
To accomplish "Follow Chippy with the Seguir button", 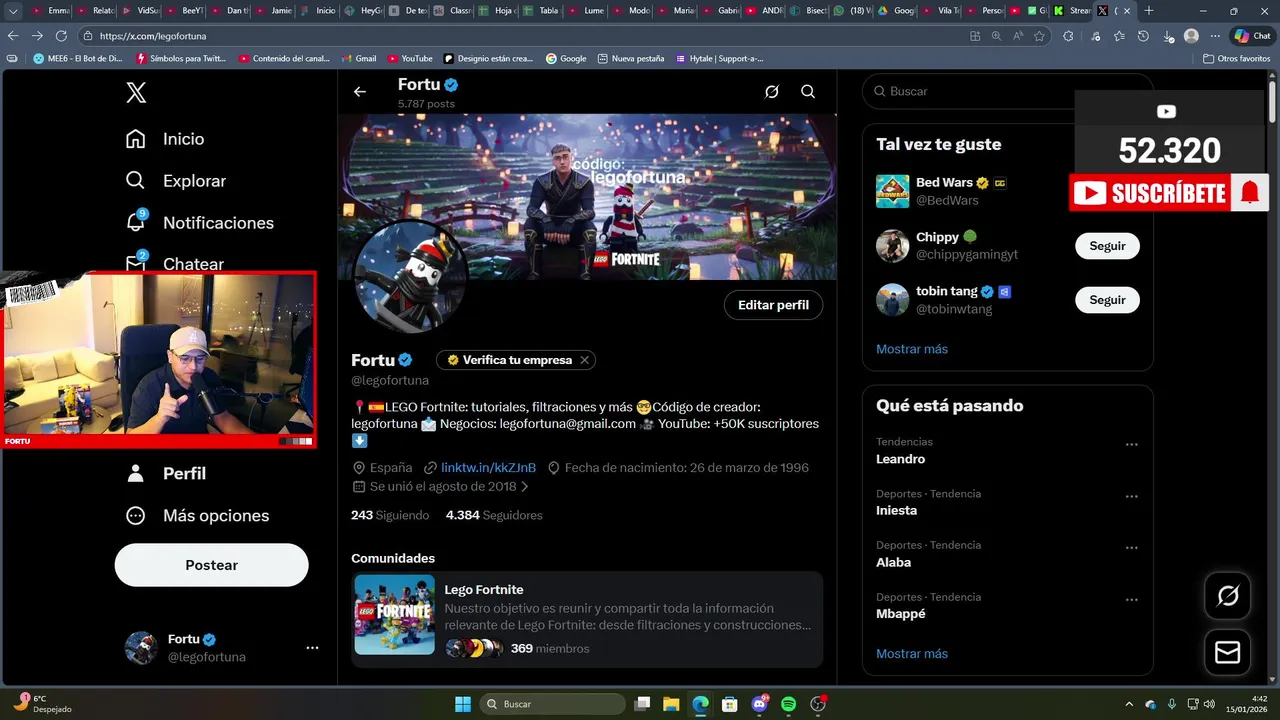I will pyautogui.click(x=1107, y=246).
